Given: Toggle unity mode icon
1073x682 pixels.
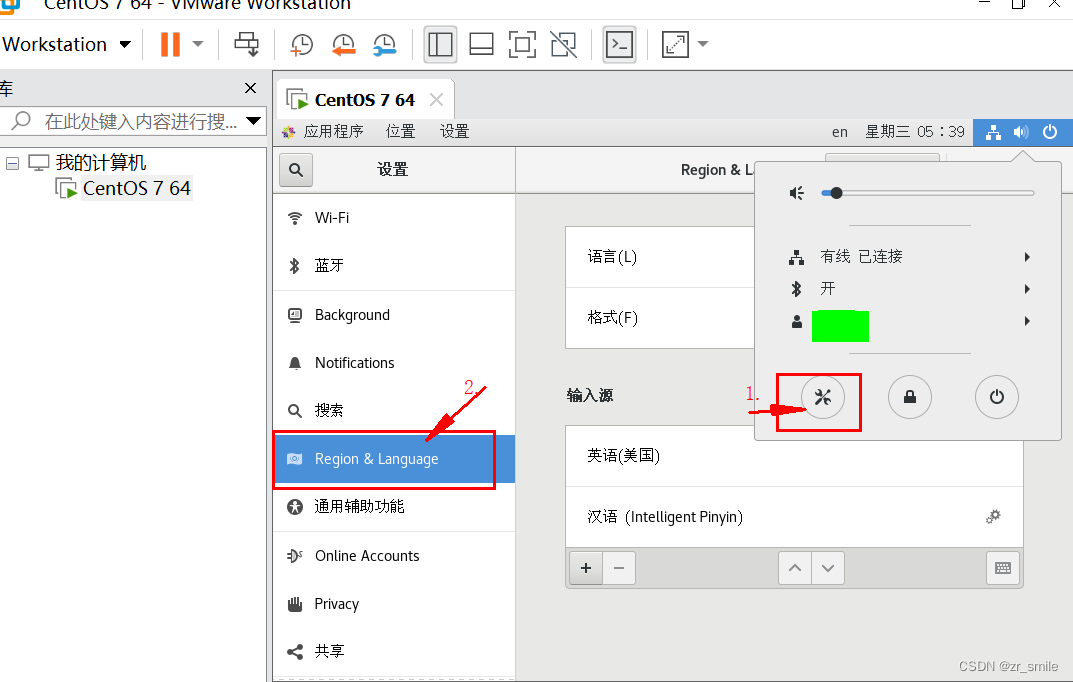Looking at the screenshot, I should [564, 44].
